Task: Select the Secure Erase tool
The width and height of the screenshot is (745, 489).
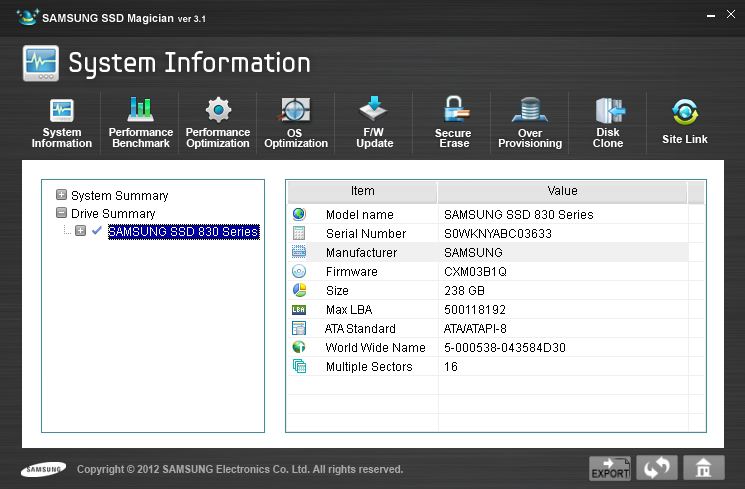Action: click(x=453, y=122)
